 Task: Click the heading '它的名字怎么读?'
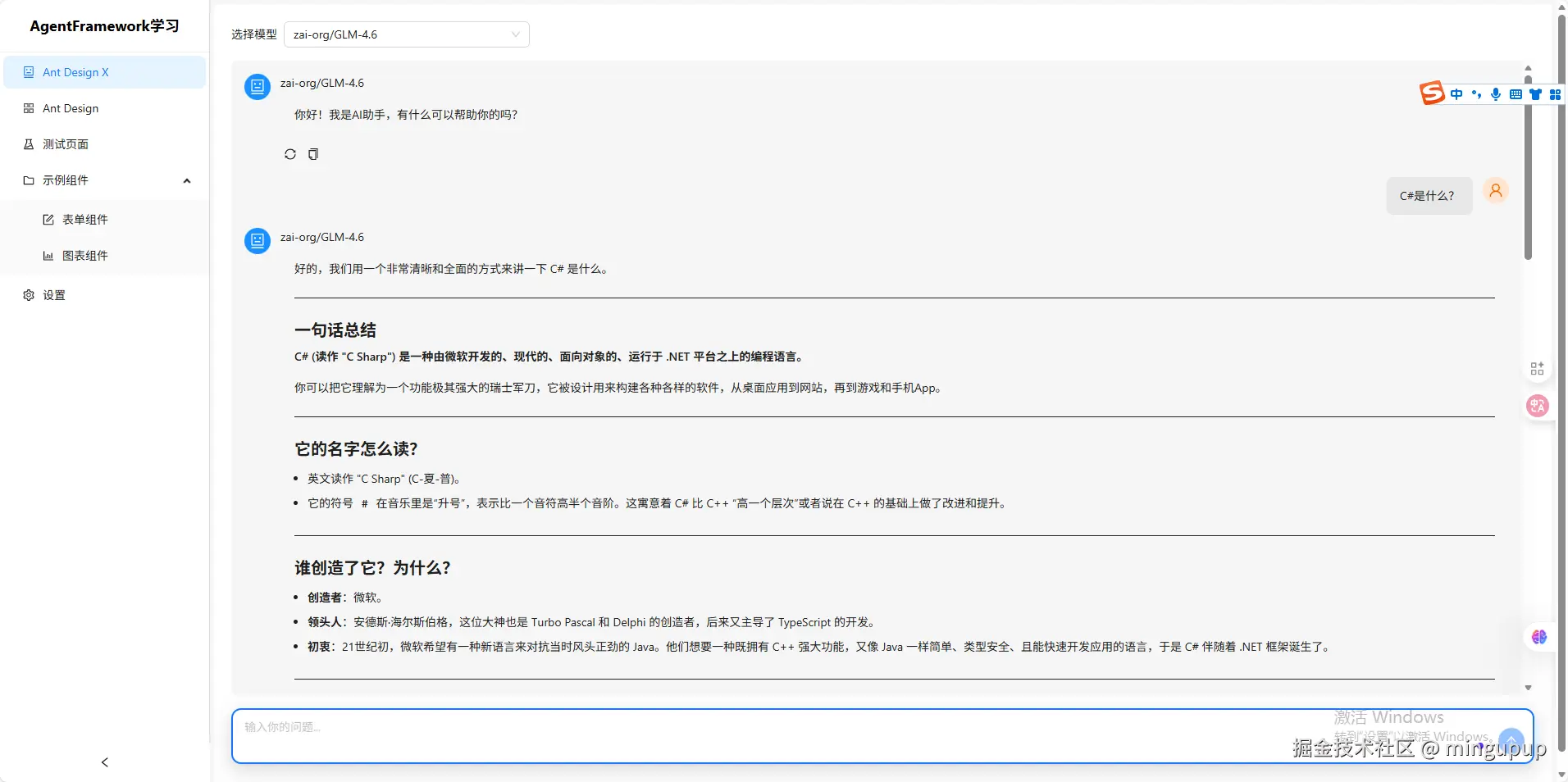(356, 449)
